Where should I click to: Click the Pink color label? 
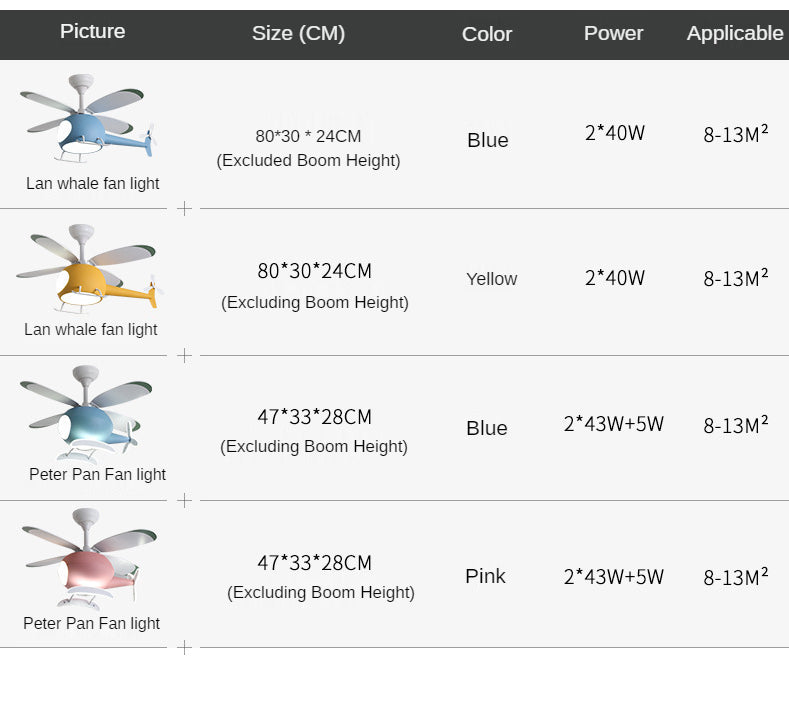tap(485, 576)
